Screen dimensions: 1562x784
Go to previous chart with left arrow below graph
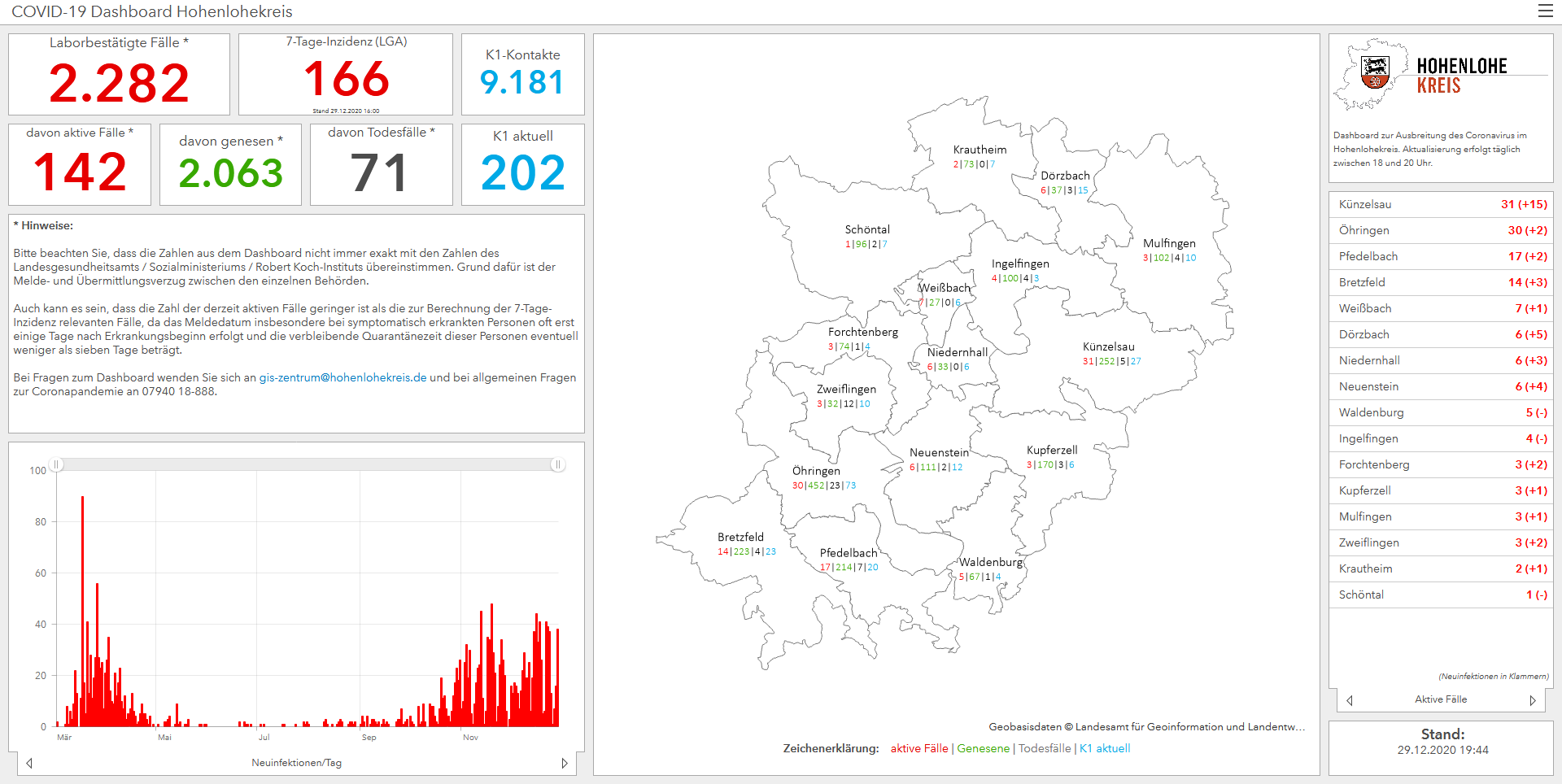pos(29,763)
